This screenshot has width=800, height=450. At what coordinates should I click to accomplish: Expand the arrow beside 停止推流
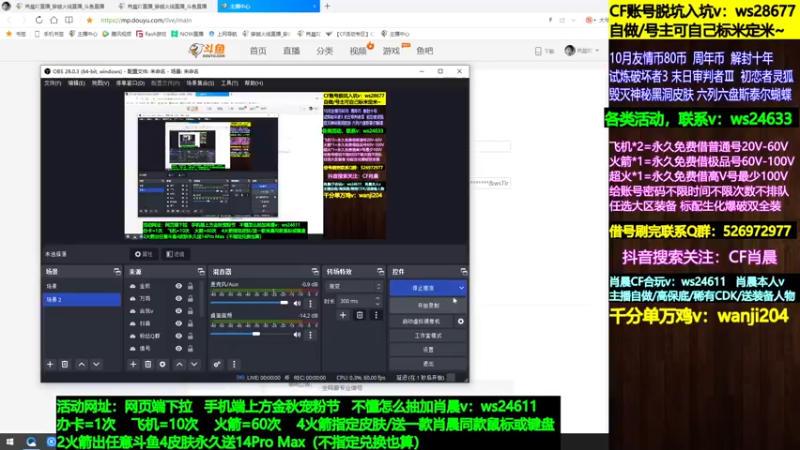click(461, 288)
